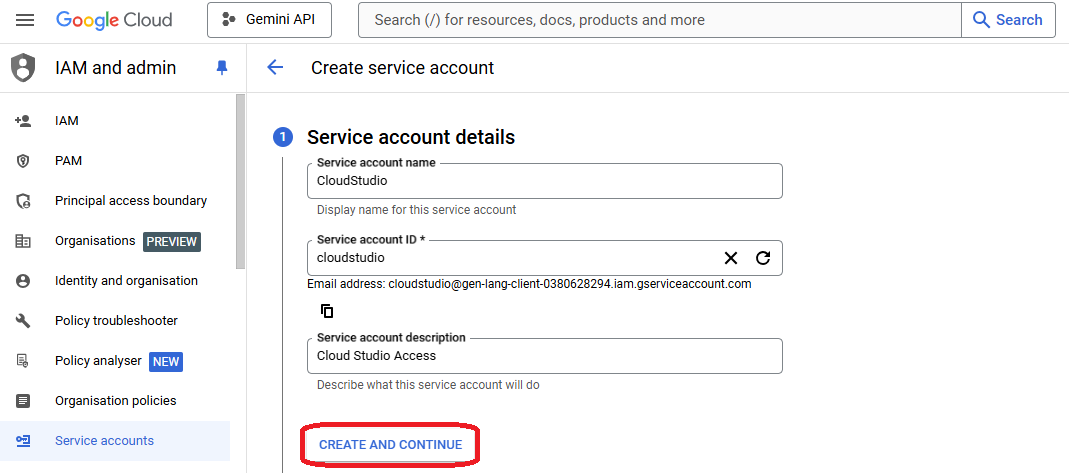Click the Service account description field
The height and width of the screenshot is (473, 1069).
point(544,356)
